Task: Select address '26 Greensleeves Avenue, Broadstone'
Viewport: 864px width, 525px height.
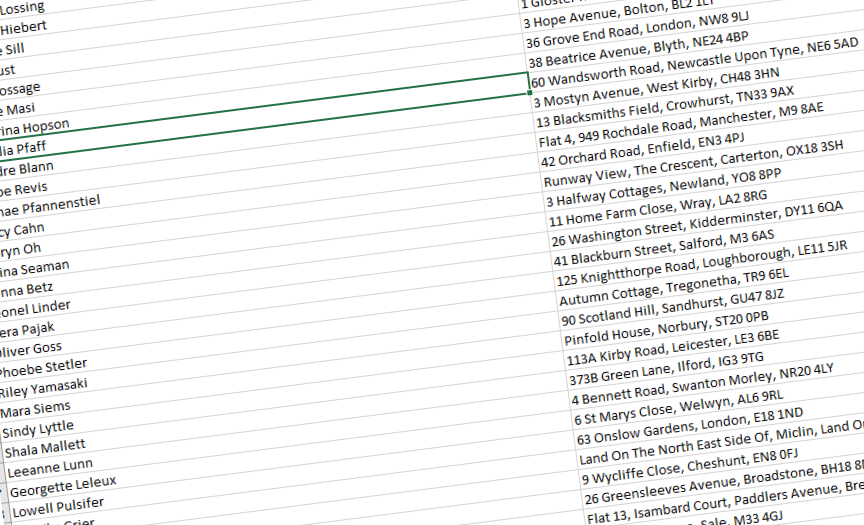Action: (724, 483)
